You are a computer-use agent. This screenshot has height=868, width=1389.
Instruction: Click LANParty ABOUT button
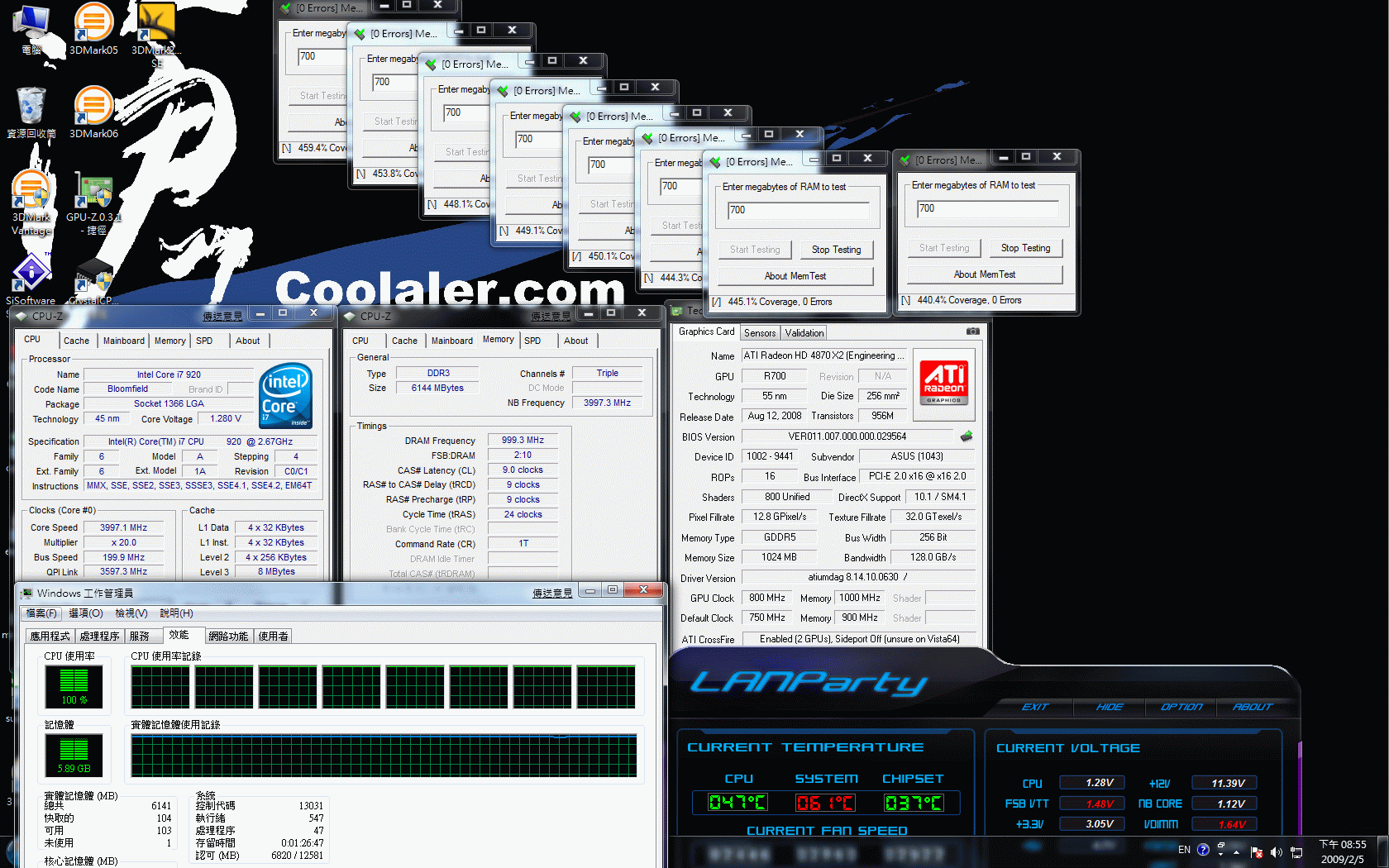point(1253,707)
